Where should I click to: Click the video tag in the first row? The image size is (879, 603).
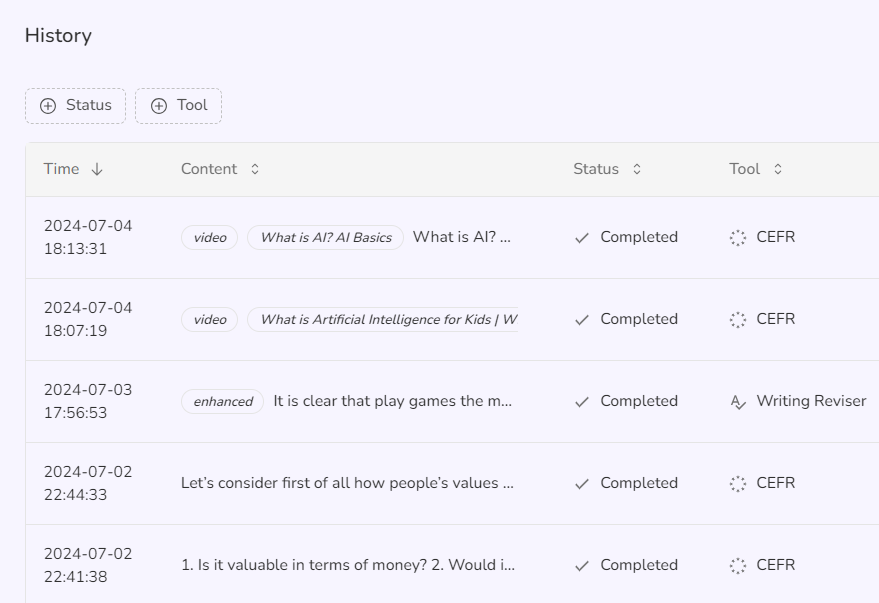click(210, 238)
